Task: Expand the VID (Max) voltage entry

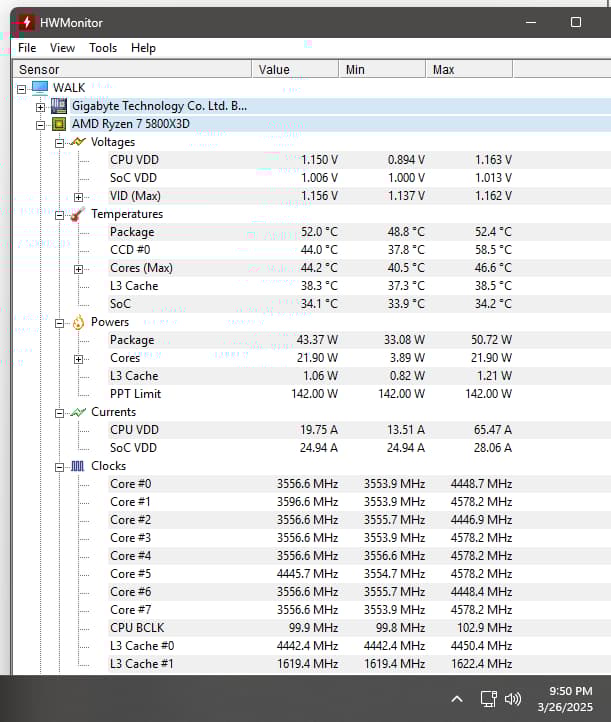Action: [x=78, y=196]
